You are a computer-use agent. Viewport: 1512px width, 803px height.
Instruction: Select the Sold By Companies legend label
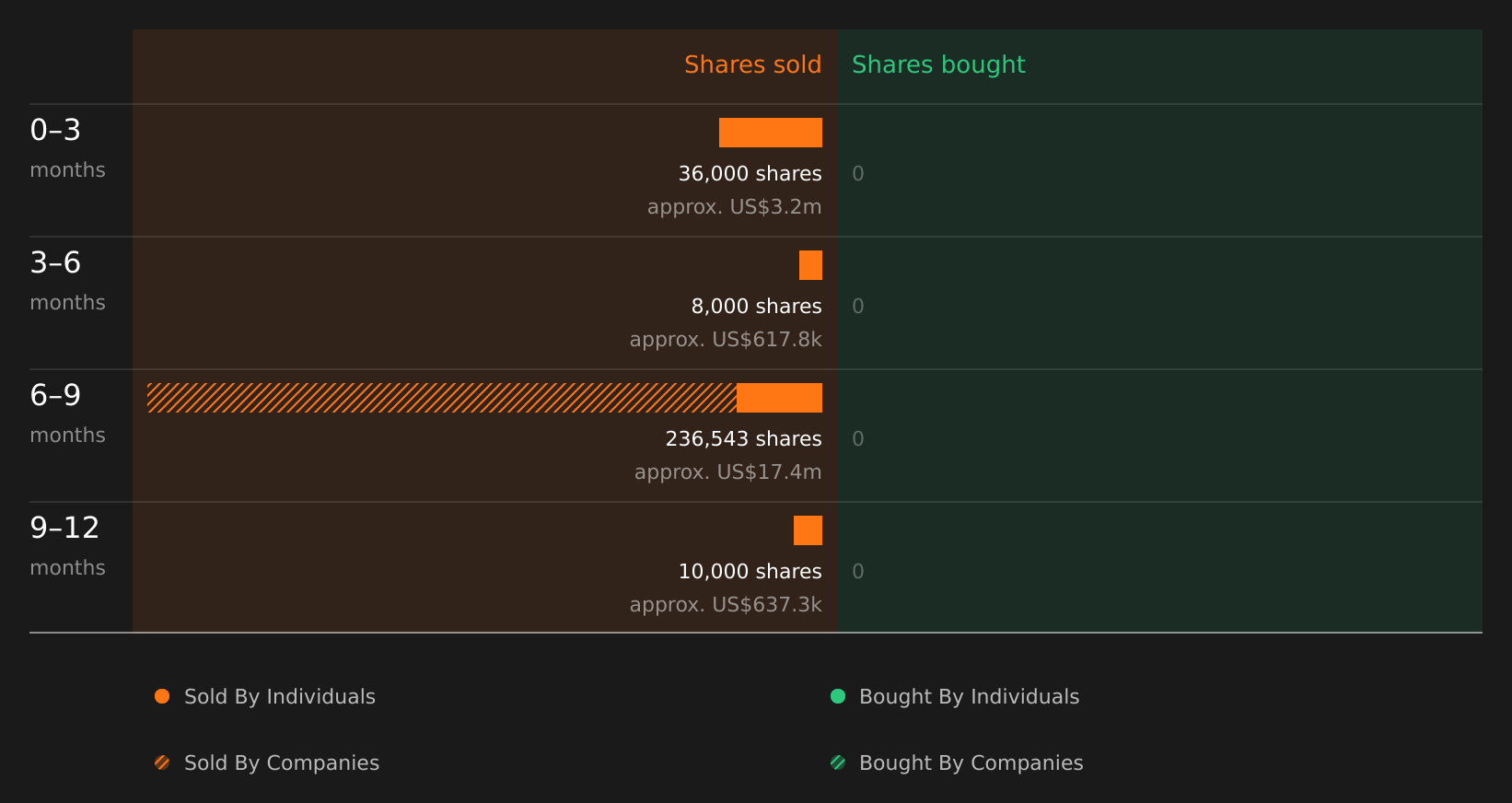[x=282, y=763]
